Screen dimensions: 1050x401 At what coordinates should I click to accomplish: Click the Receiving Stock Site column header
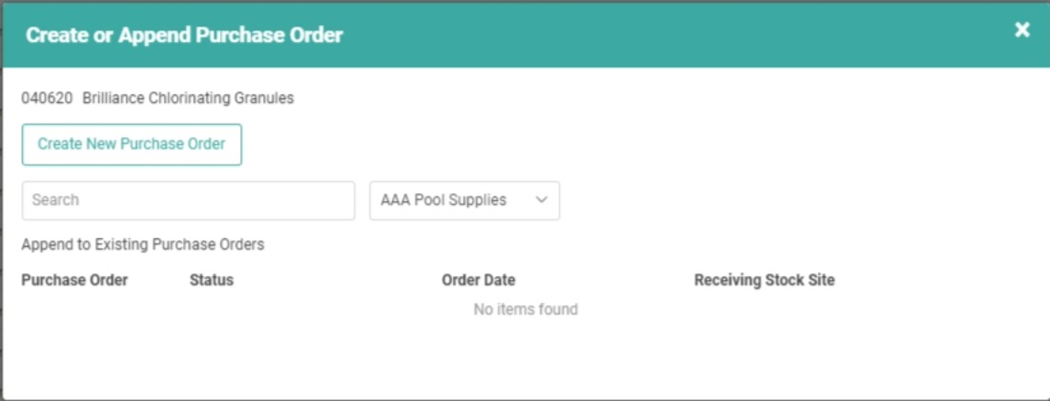pos(764,280)
